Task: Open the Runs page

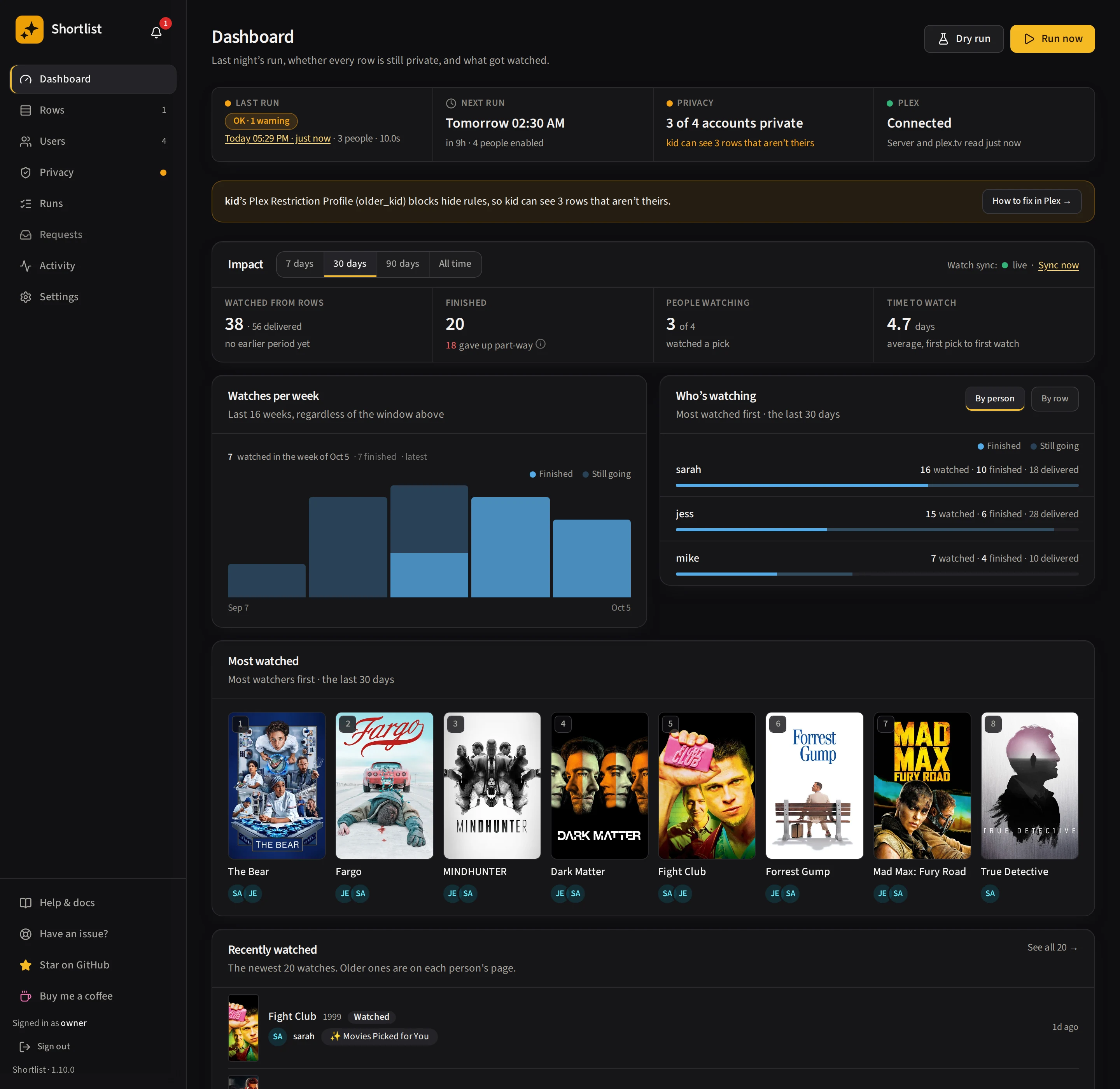Action: coord(93,204)
